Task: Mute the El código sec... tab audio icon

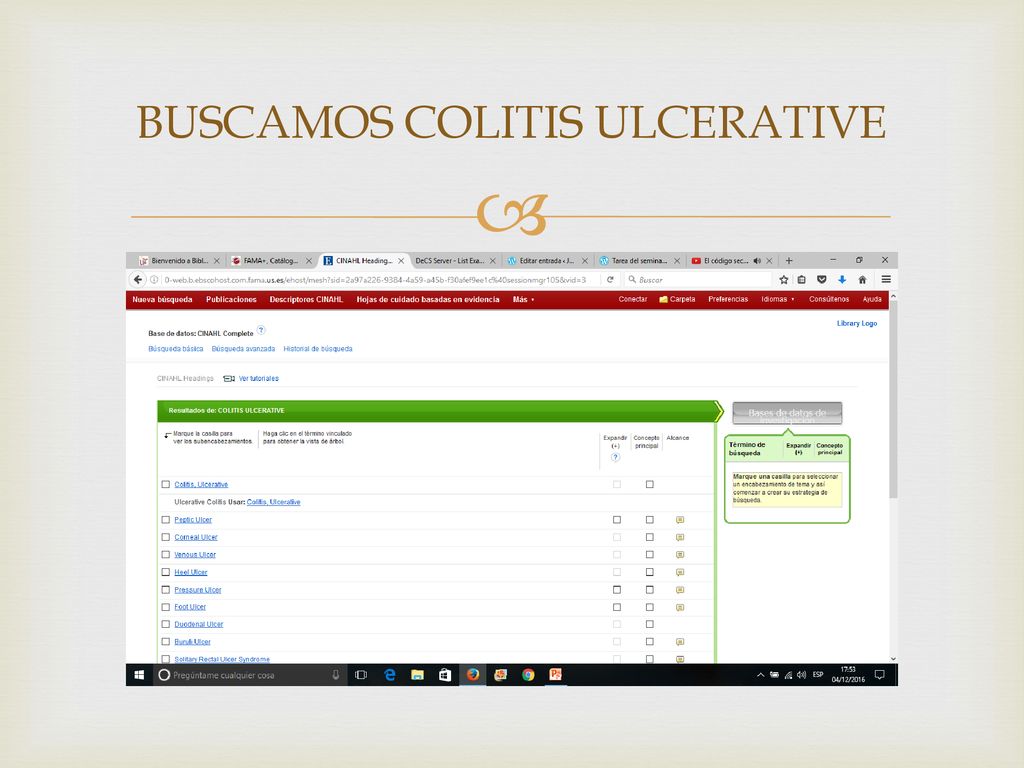Action: [757, 261]
